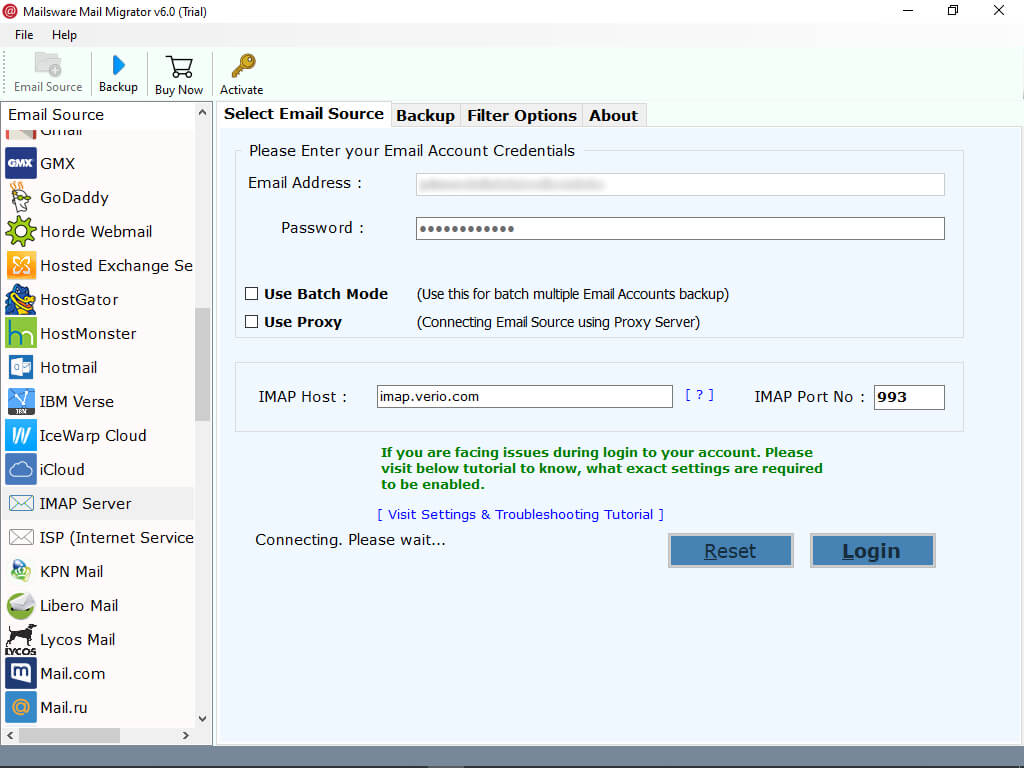The height and width of the screenshot is (768, 1024).
Task: Check the Use Proxy box
Action: 251,322
